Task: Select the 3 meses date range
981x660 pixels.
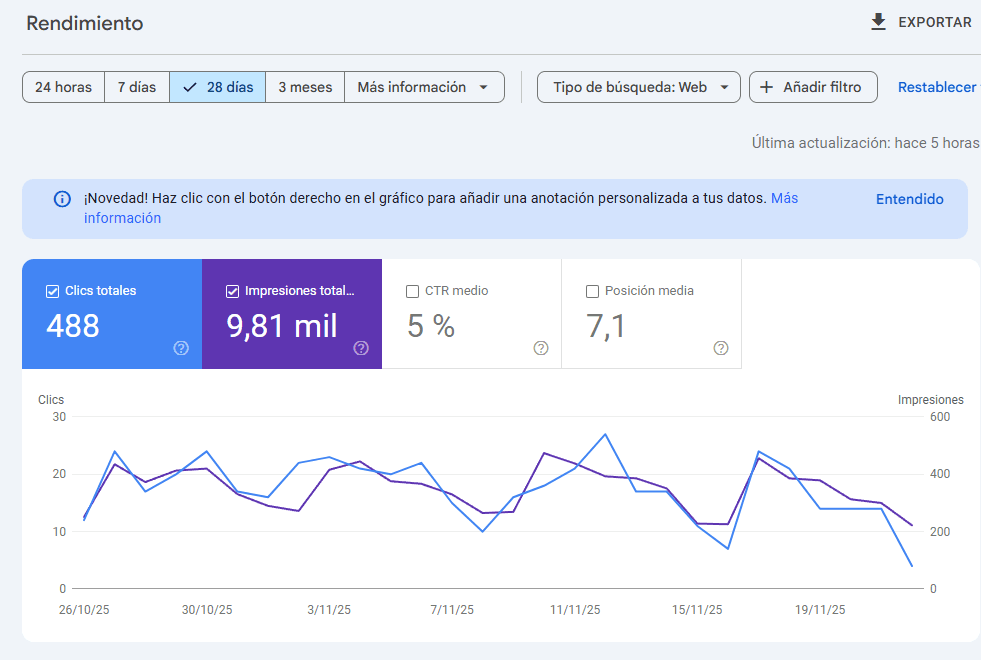Action: [304, 87]
